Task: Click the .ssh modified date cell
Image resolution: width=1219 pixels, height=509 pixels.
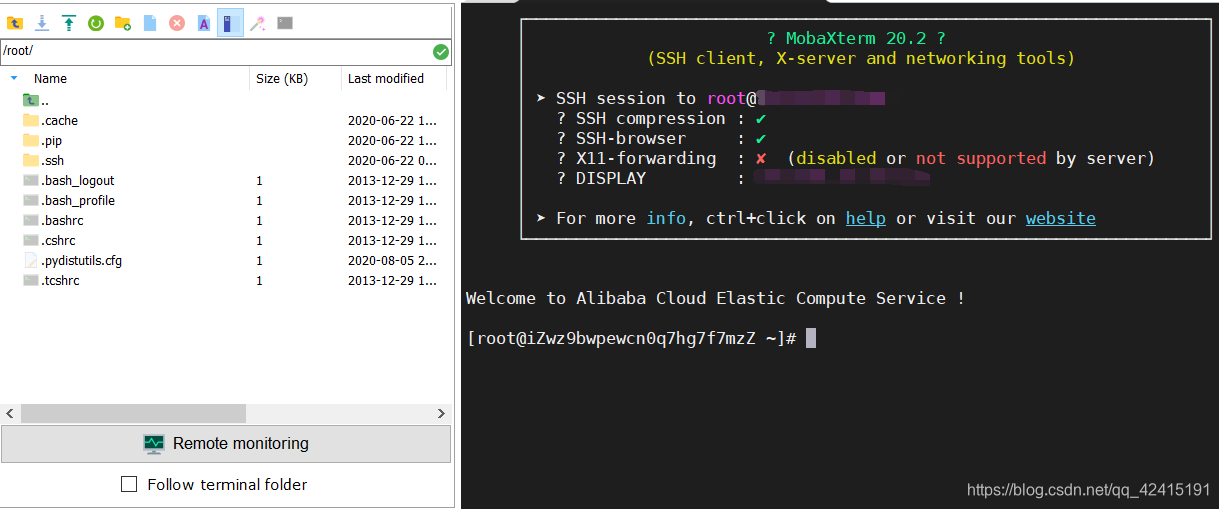Action: pyautogui.click(x=392, y=160)
